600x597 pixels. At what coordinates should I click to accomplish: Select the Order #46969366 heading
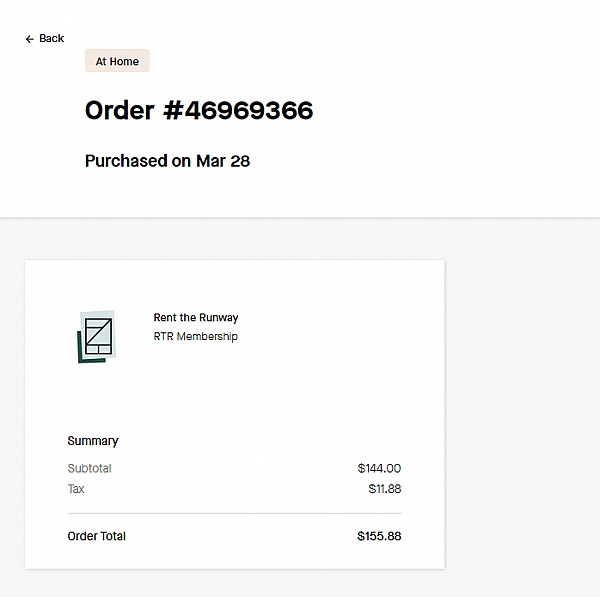click(x=198, y=110)
